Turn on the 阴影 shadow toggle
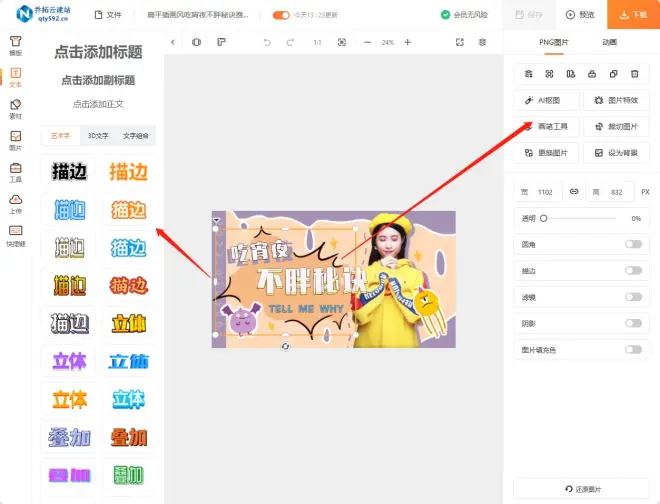 (x=633, y=323)
